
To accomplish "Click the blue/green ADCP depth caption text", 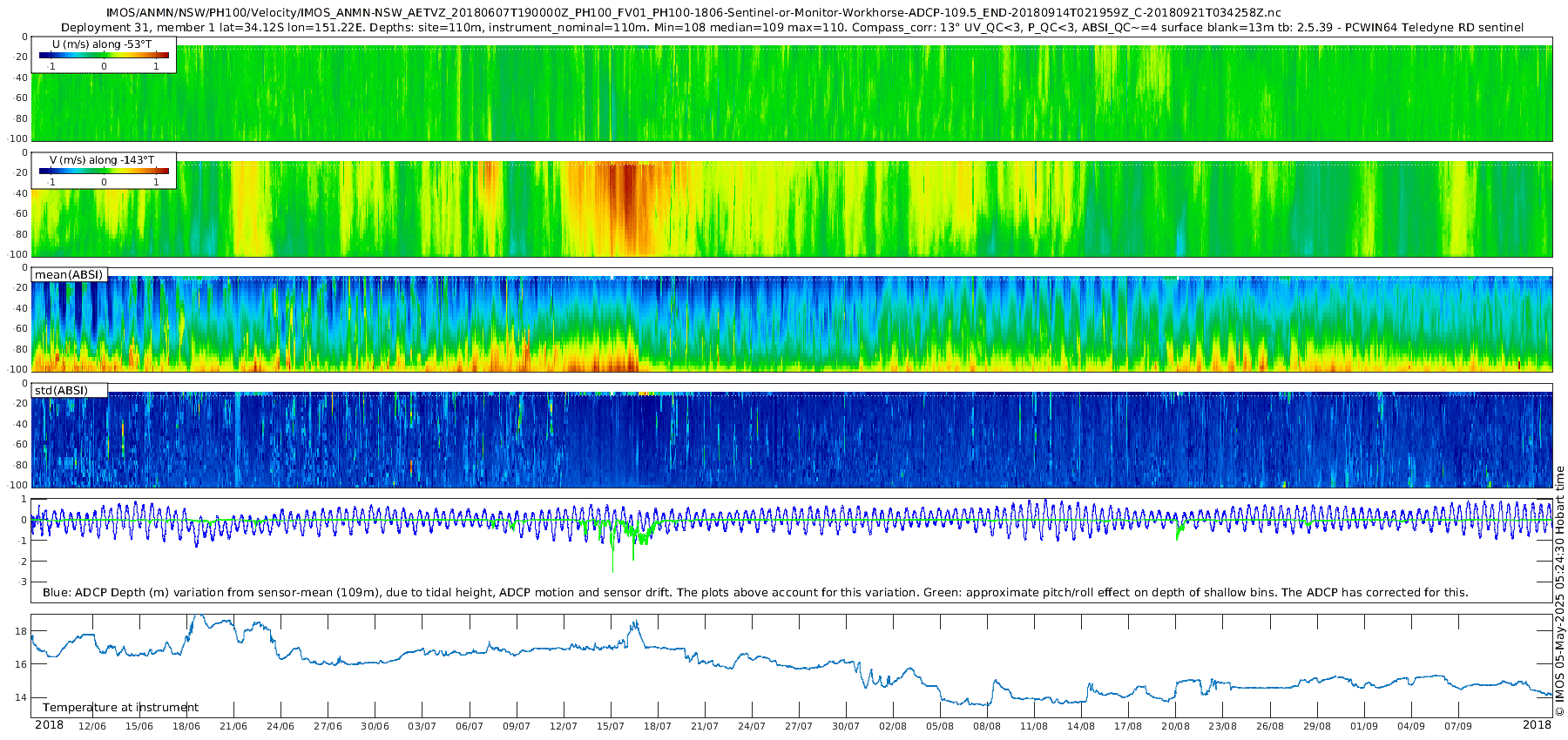I will click(755, 593).
